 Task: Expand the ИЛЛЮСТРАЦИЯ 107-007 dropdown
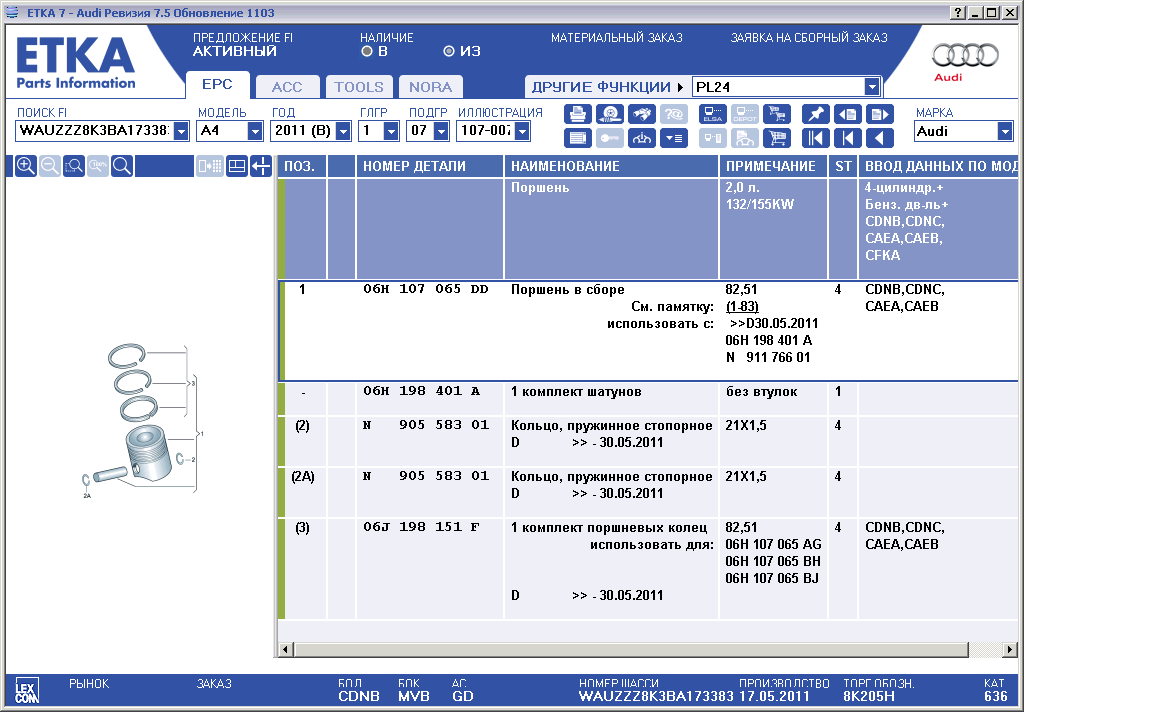[522, 132]
